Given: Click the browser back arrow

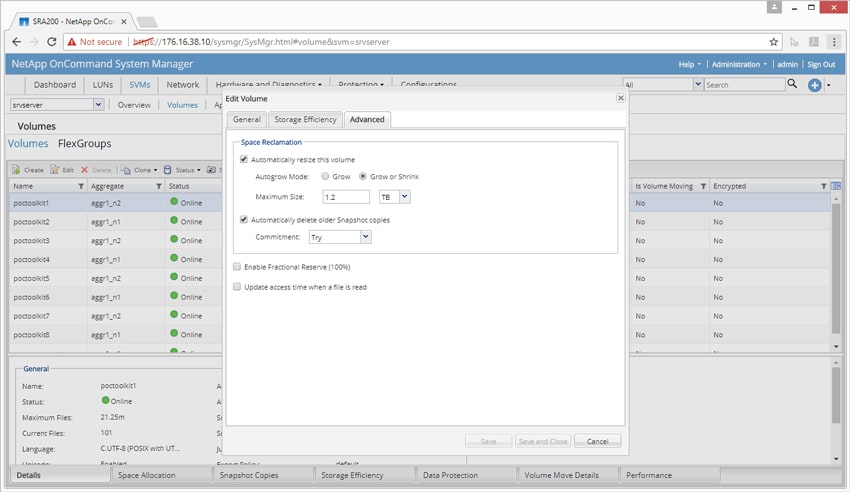Looking at the screenshot, I should [x=16, y=42].
